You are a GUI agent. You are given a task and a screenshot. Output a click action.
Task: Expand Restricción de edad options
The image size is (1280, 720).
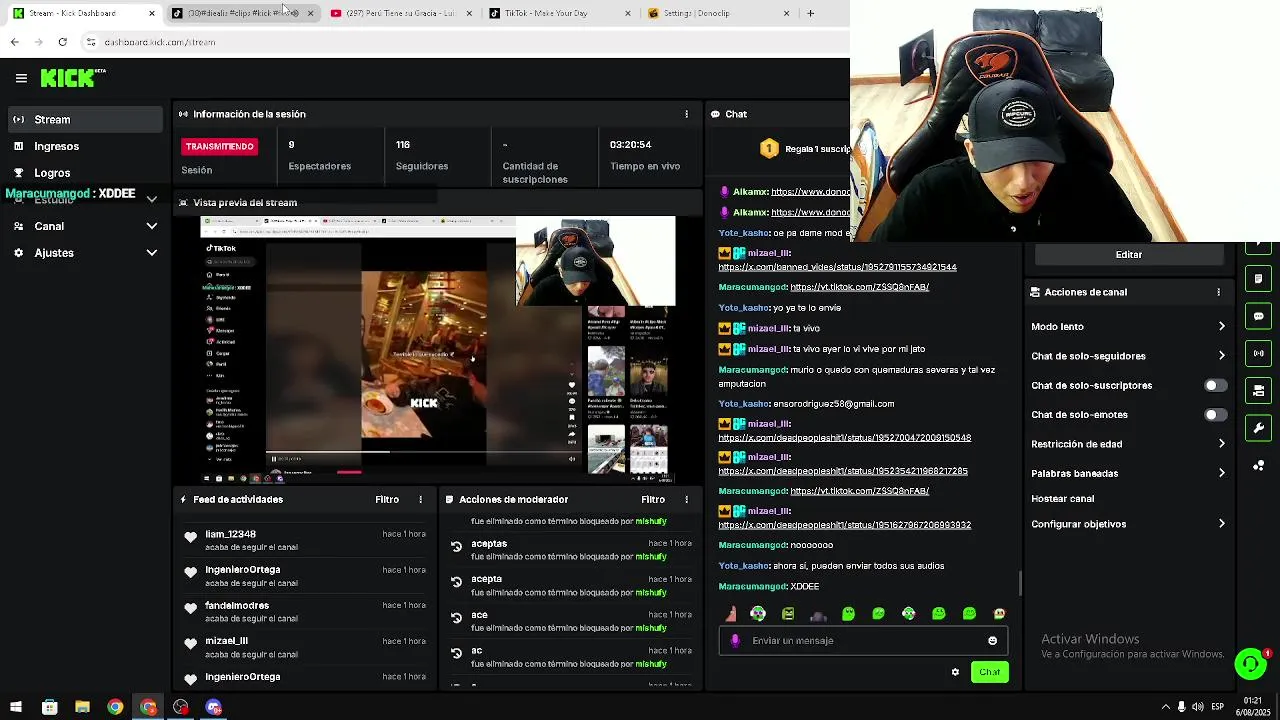click(1128, 444)
